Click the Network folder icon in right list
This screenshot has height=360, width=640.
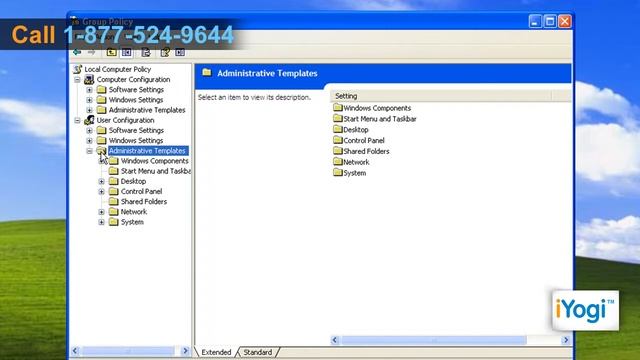pos(338,162)
